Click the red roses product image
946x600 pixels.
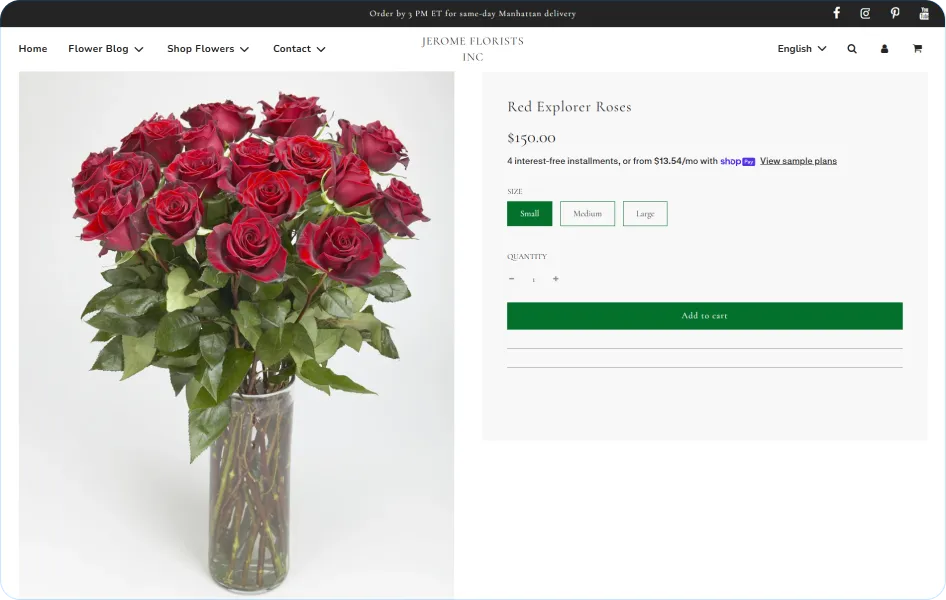tap(236, 335)
